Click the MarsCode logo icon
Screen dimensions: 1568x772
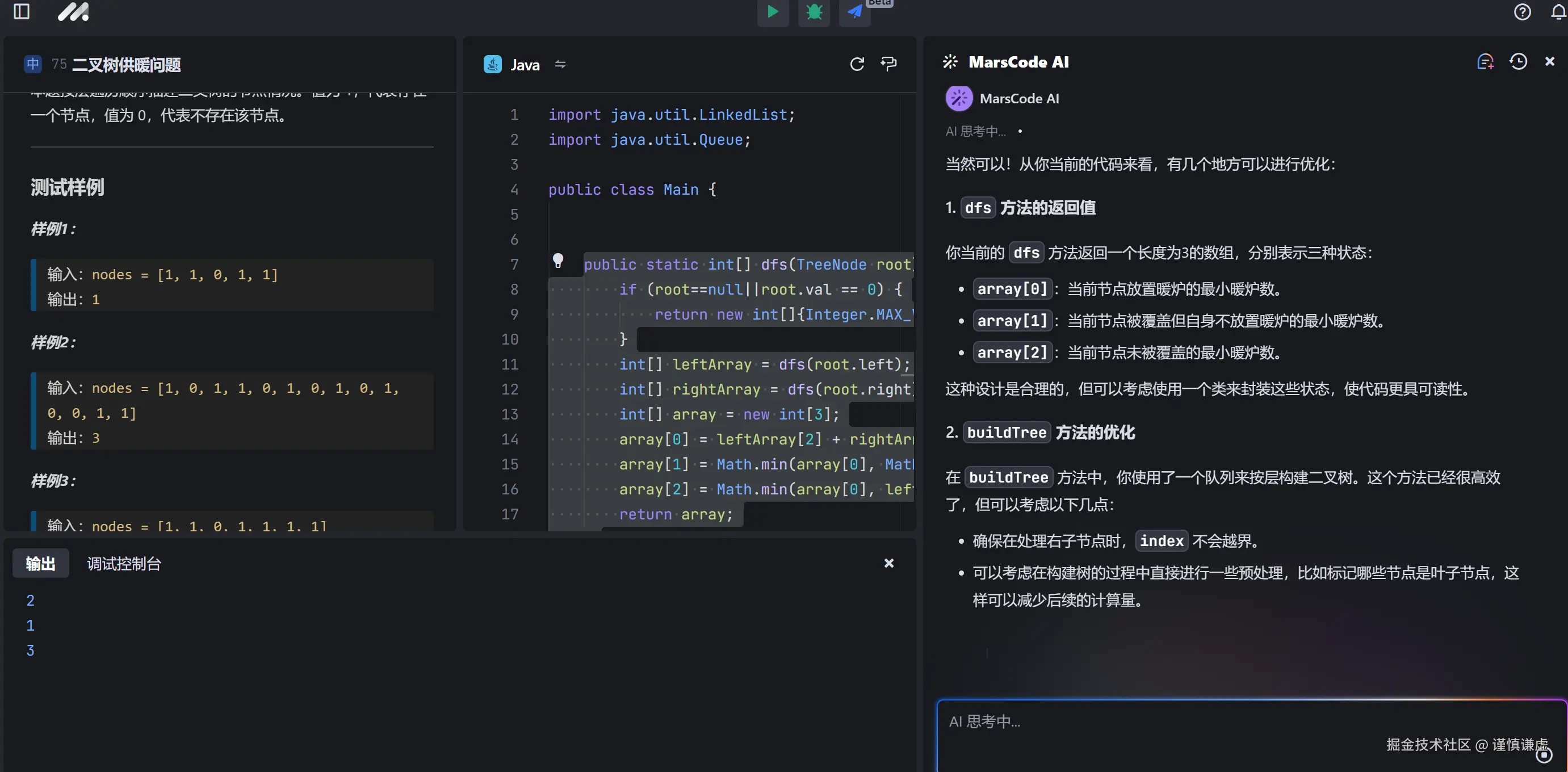click(x=73, y=11)
